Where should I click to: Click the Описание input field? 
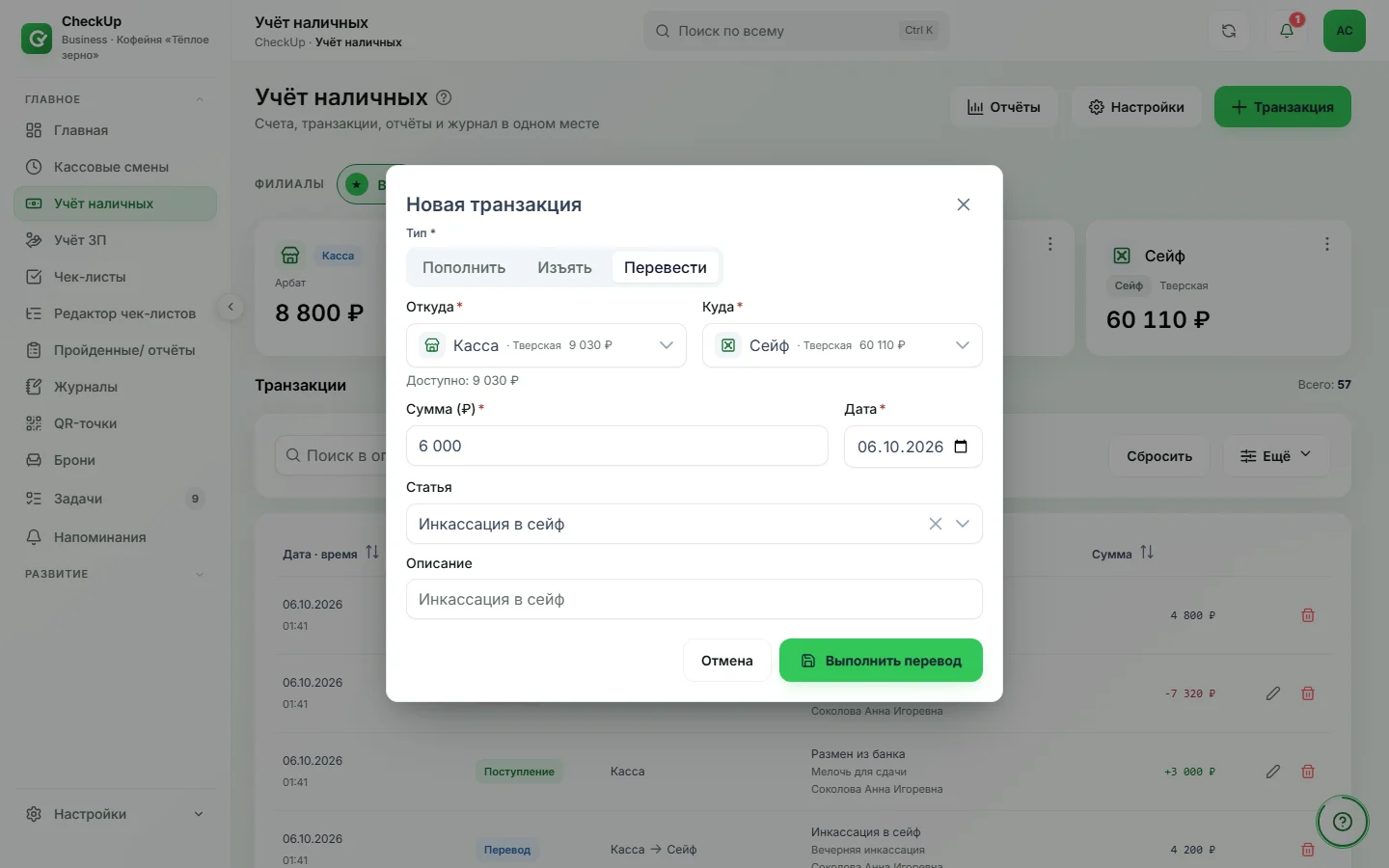(694, 599)
